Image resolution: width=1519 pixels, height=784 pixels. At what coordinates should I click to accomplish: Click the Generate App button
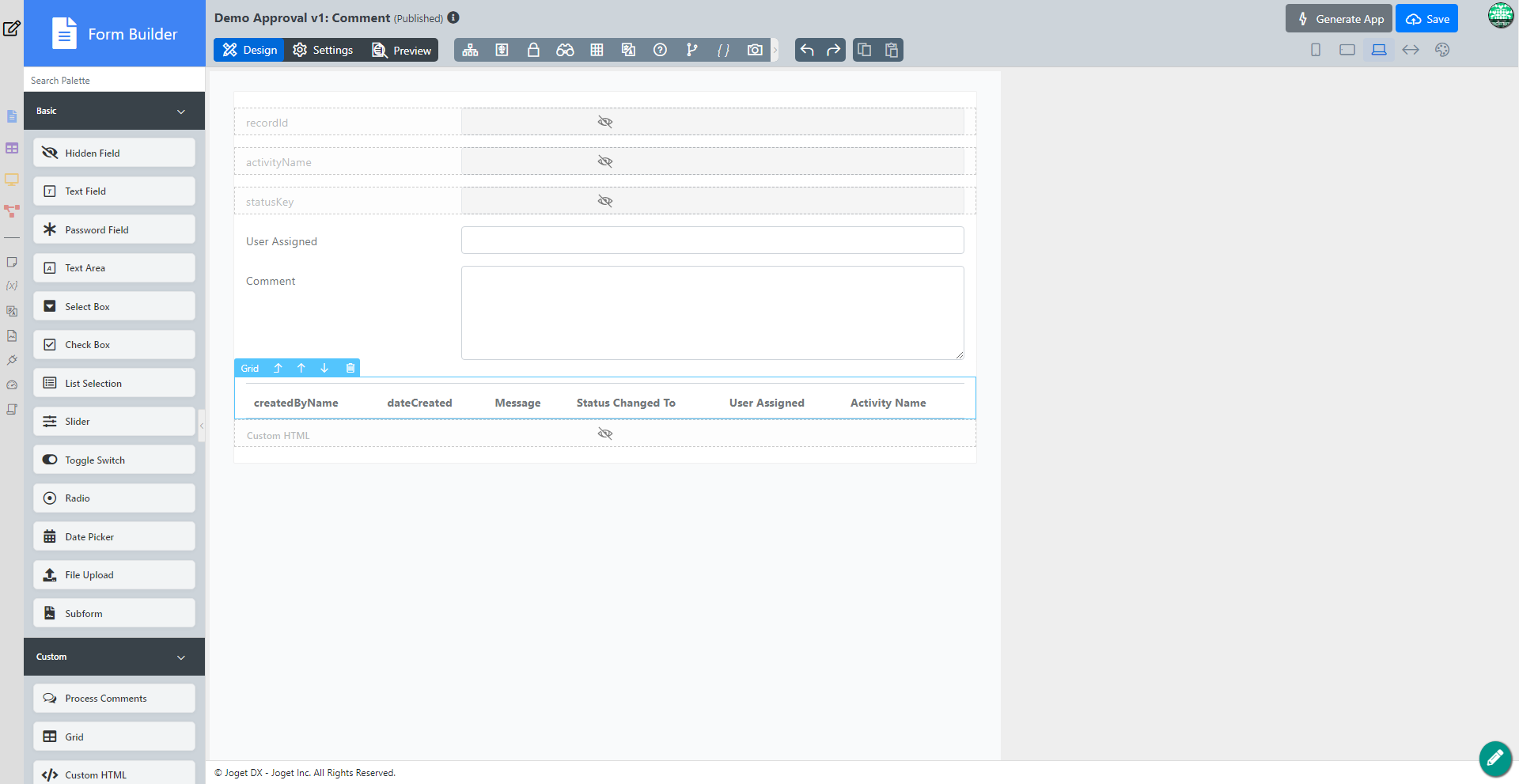1339,19
